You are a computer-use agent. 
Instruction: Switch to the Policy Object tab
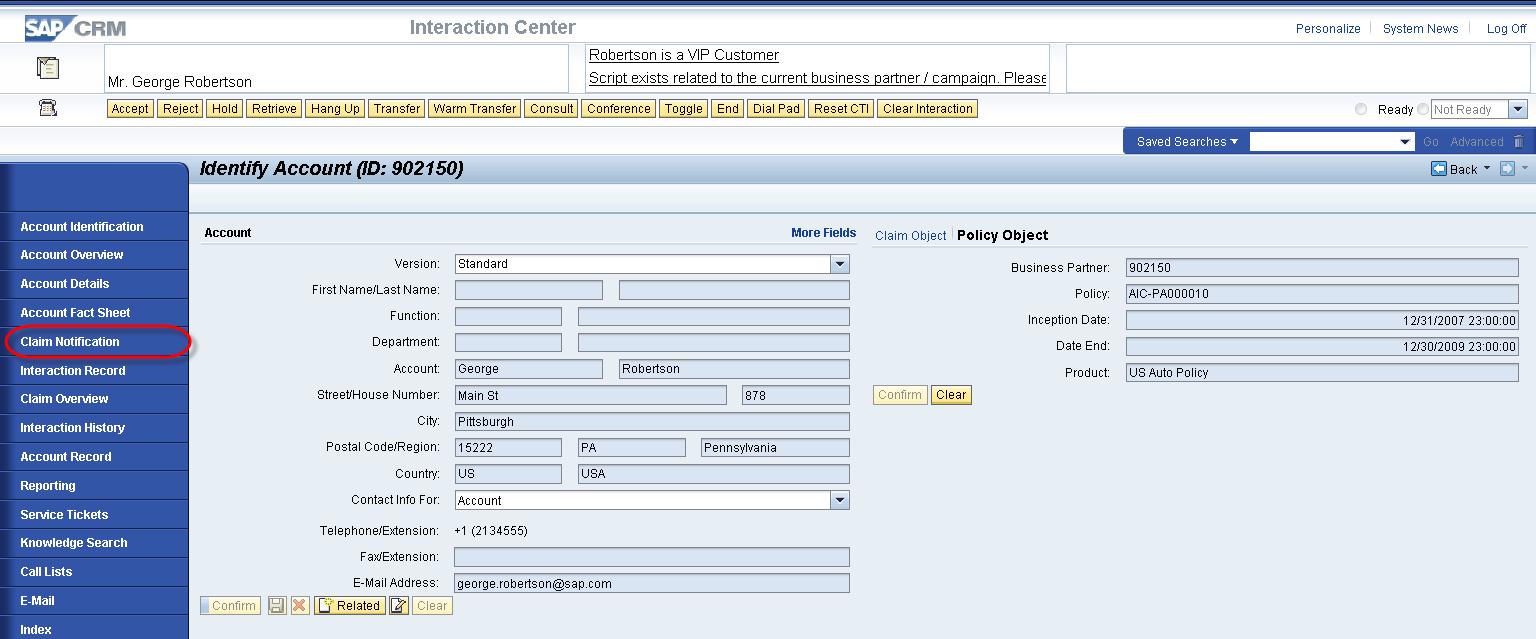pos(1003,236)
